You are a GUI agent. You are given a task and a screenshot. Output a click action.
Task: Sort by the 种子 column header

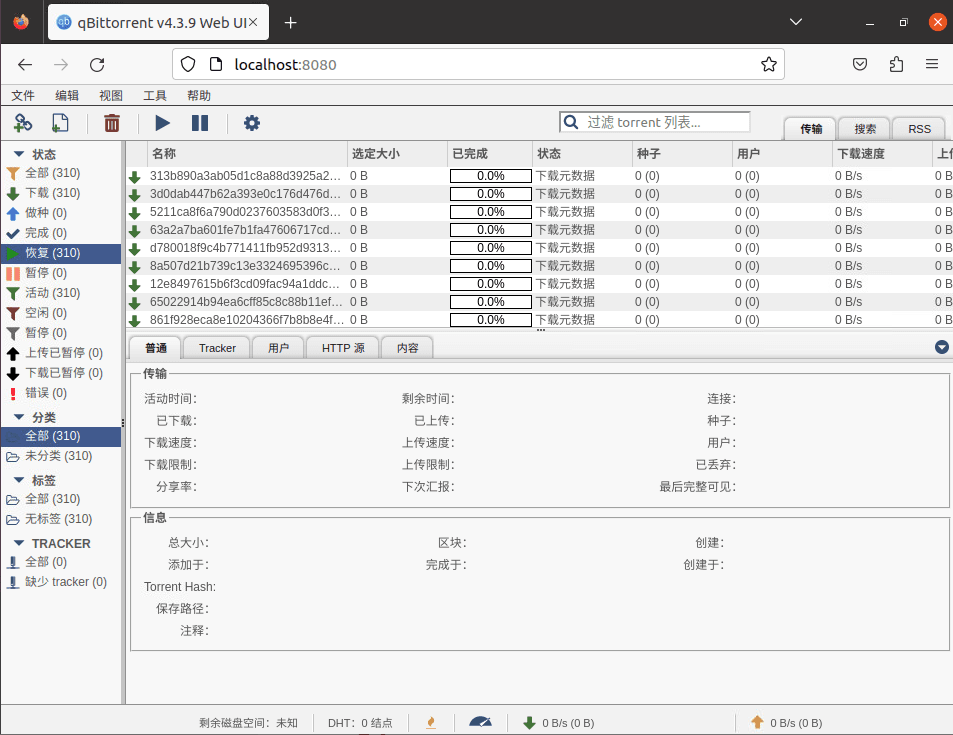coord(683,154)
